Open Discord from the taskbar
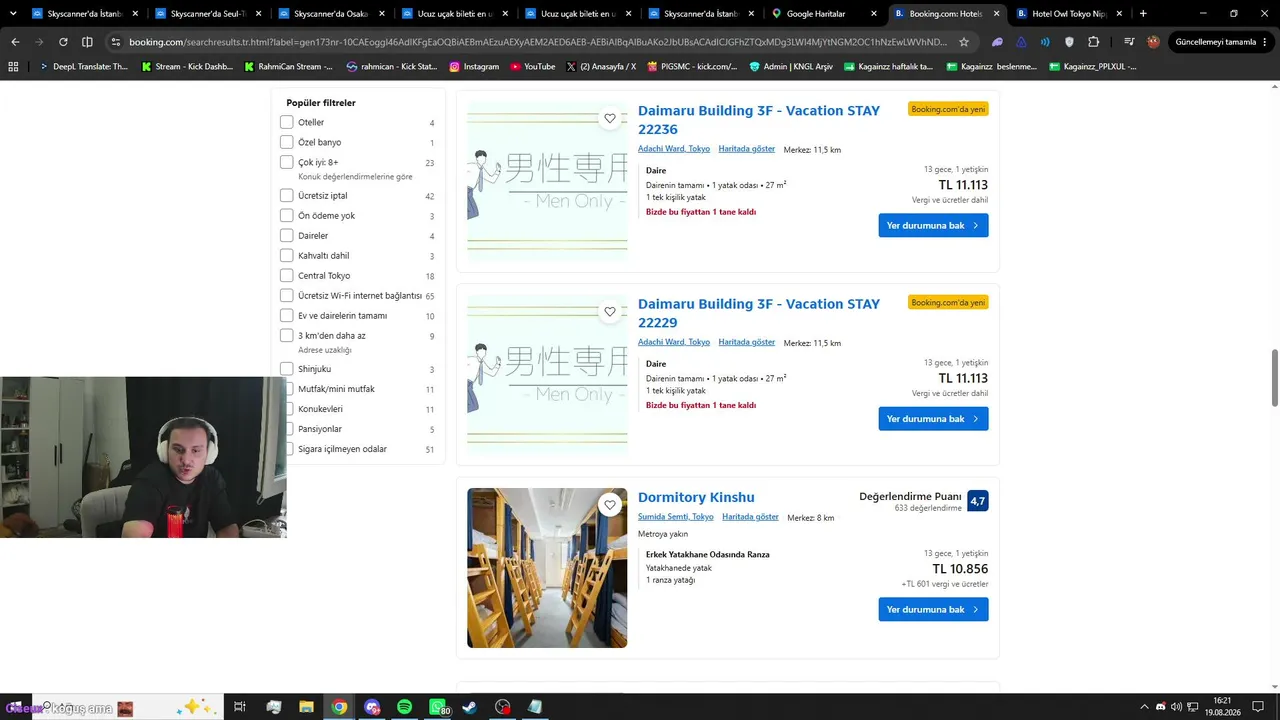Viewport: 1280px width, 720px height. point(372,707)
